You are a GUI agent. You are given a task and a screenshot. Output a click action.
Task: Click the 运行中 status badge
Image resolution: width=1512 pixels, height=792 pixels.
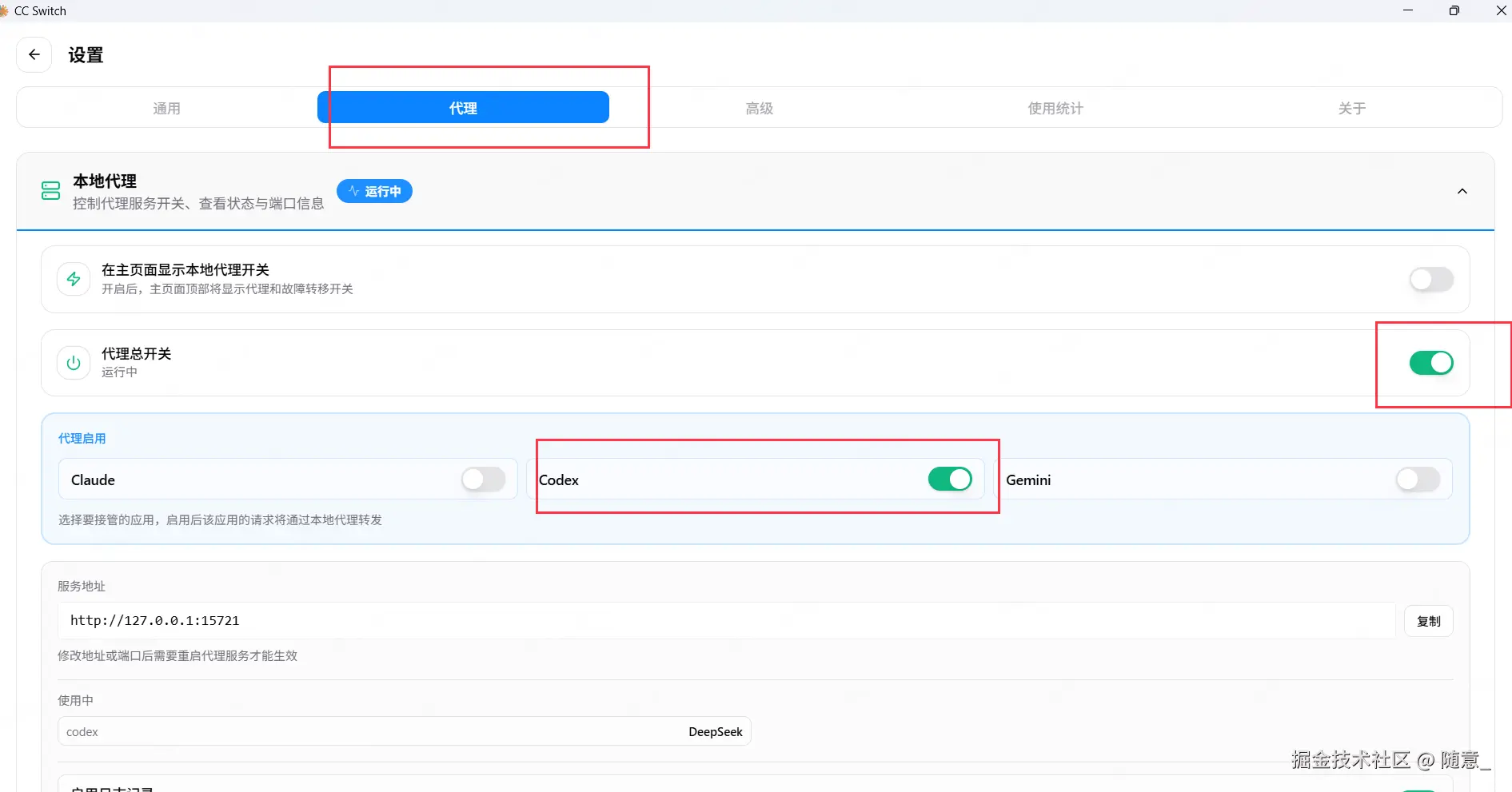(374, 191)
